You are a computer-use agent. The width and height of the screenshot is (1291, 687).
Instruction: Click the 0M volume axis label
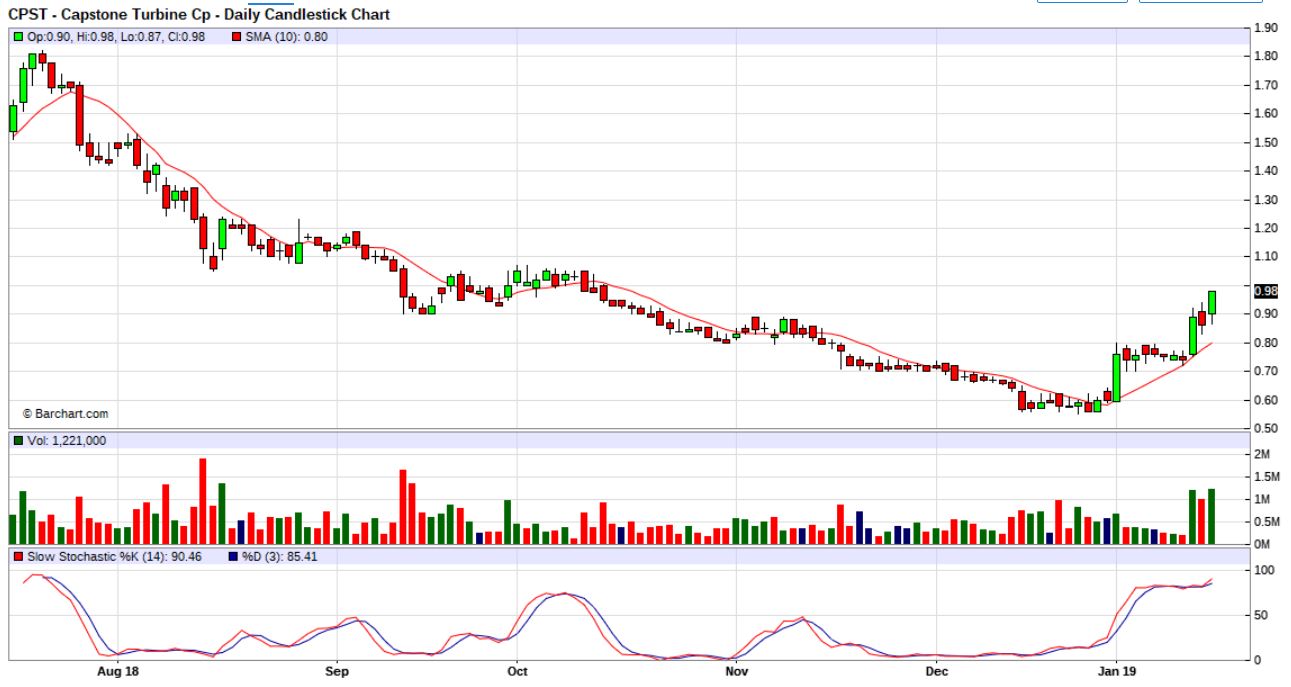point(1263,545)
